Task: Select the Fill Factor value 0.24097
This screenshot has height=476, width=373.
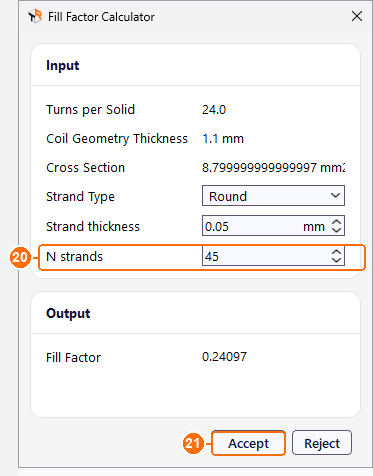Action: (224, 357)
